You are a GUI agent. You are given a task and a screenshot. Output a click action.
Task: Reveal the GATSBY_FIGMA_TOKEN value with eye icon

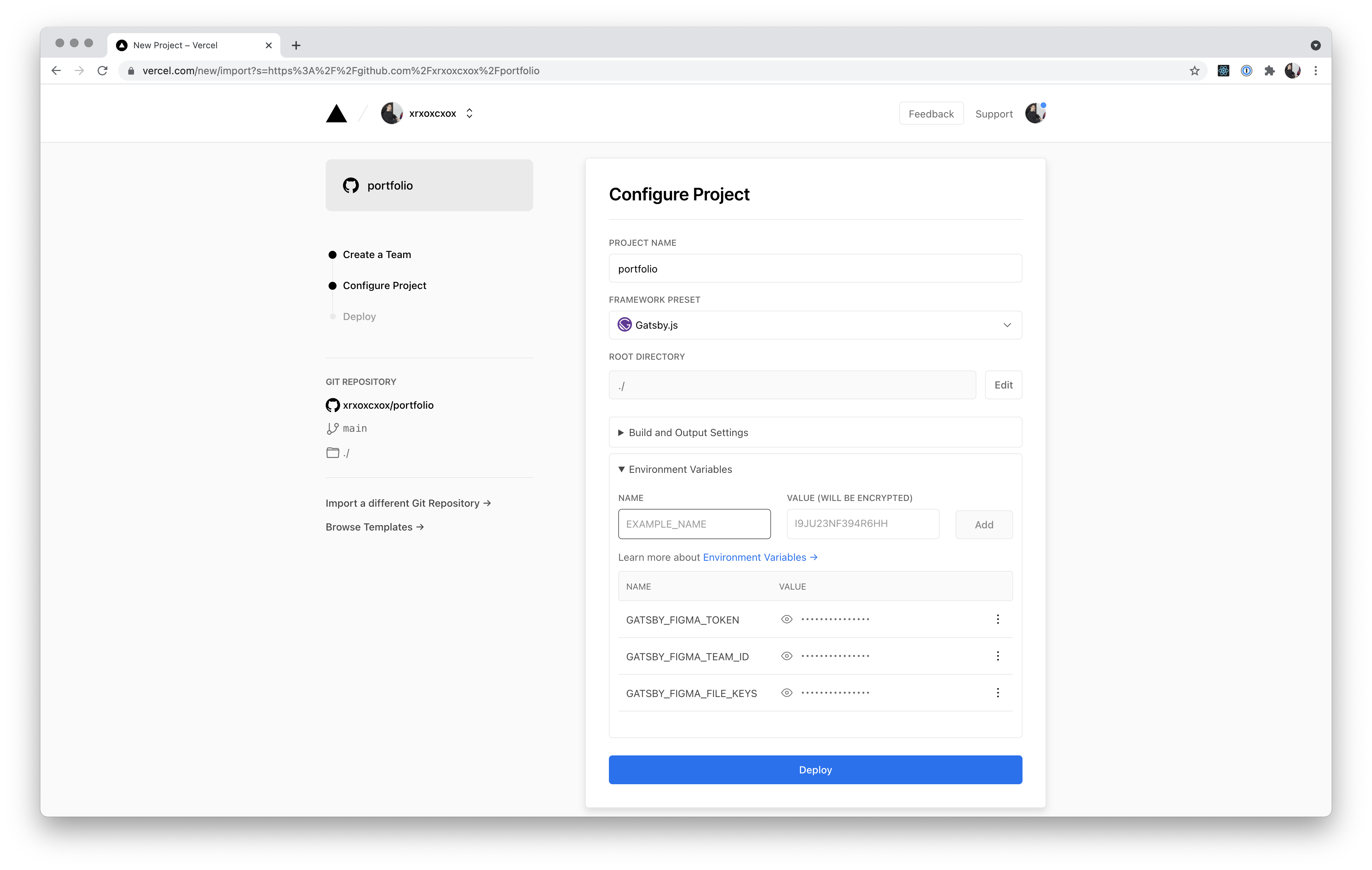tap(786, 619)
